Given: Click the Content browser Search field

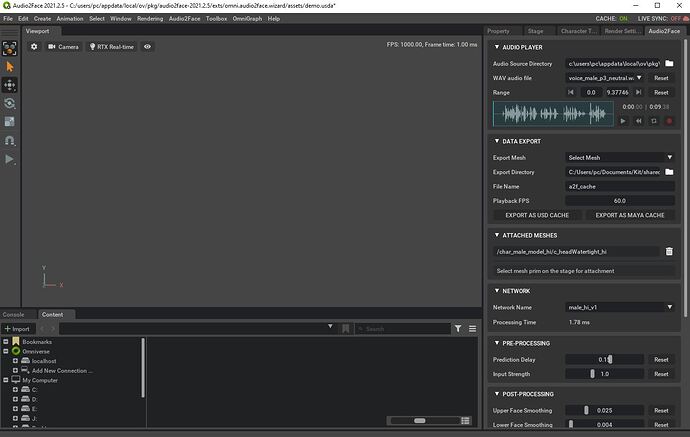Looking at the screenshot, I should 403,329.
